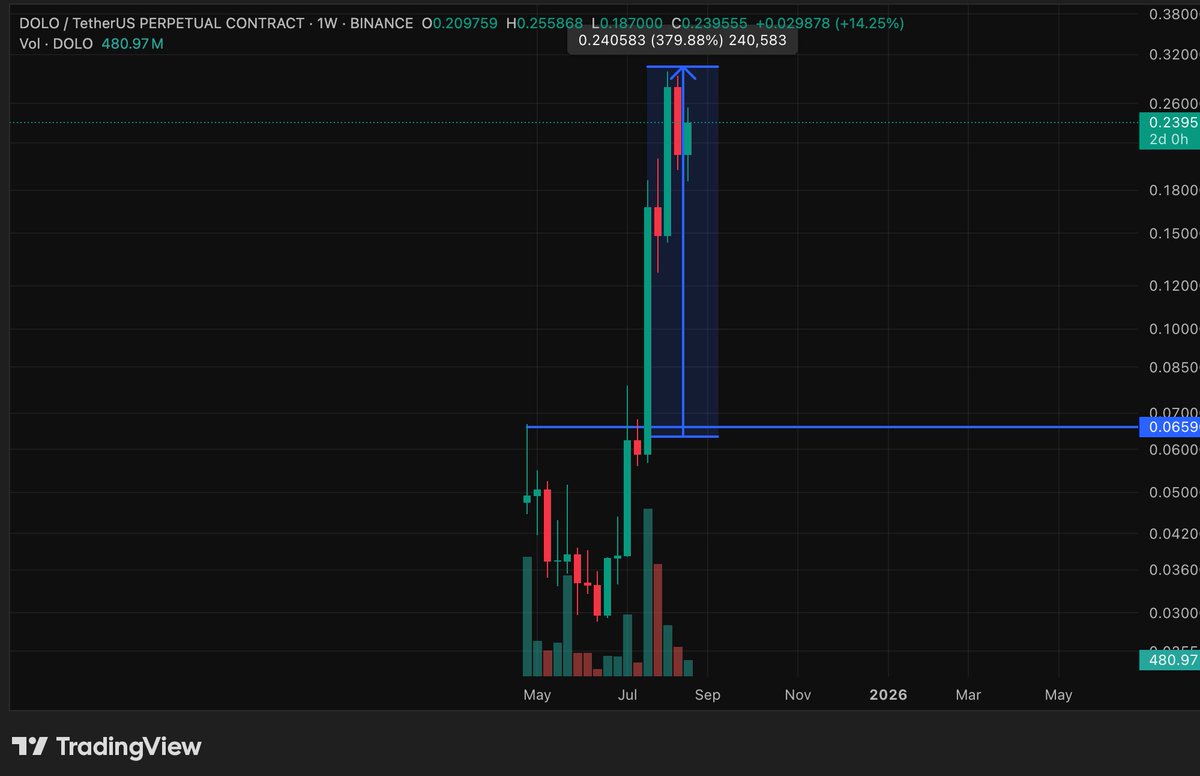The width and height of the screenshot is (1200, 776).
Task: Click the 480.97 M volume value in legend
Action: click(x=132, y=43)
